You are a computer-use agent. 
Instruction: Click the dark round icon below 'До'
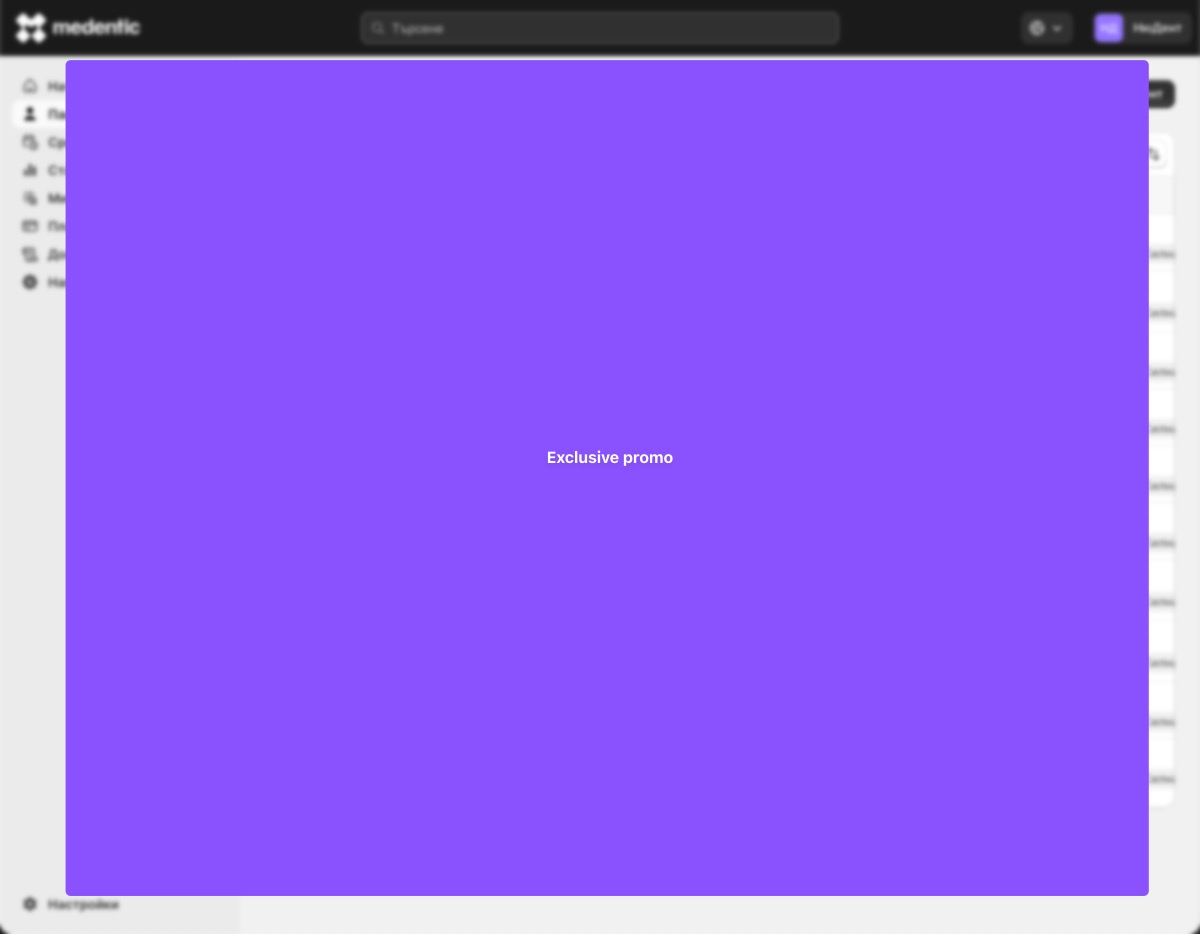coord(30,282)
